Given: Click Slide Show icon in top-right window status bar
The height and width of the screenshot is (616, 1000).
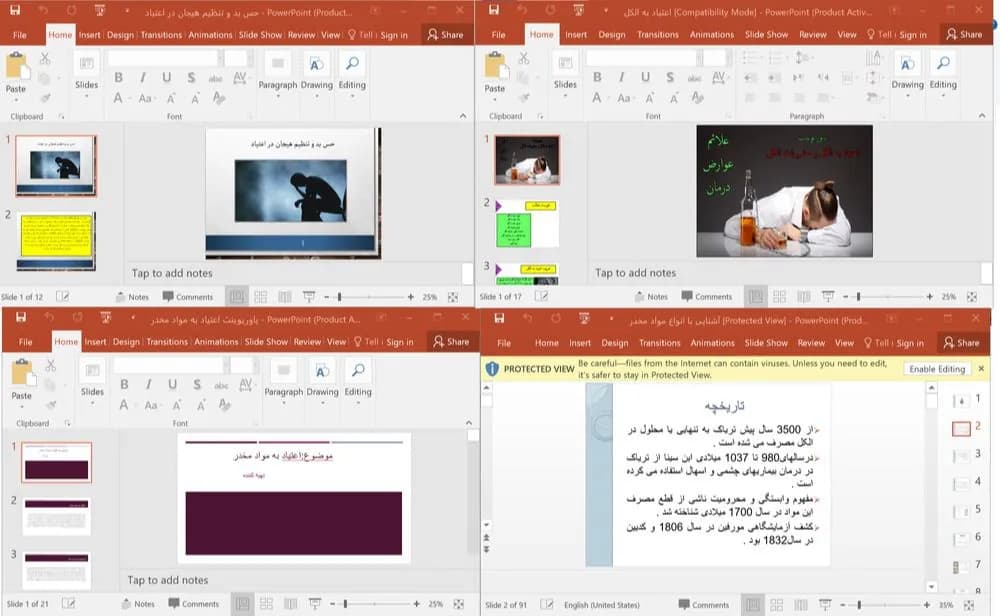Looking at the screenshot, I should click(x=828, y=297).
